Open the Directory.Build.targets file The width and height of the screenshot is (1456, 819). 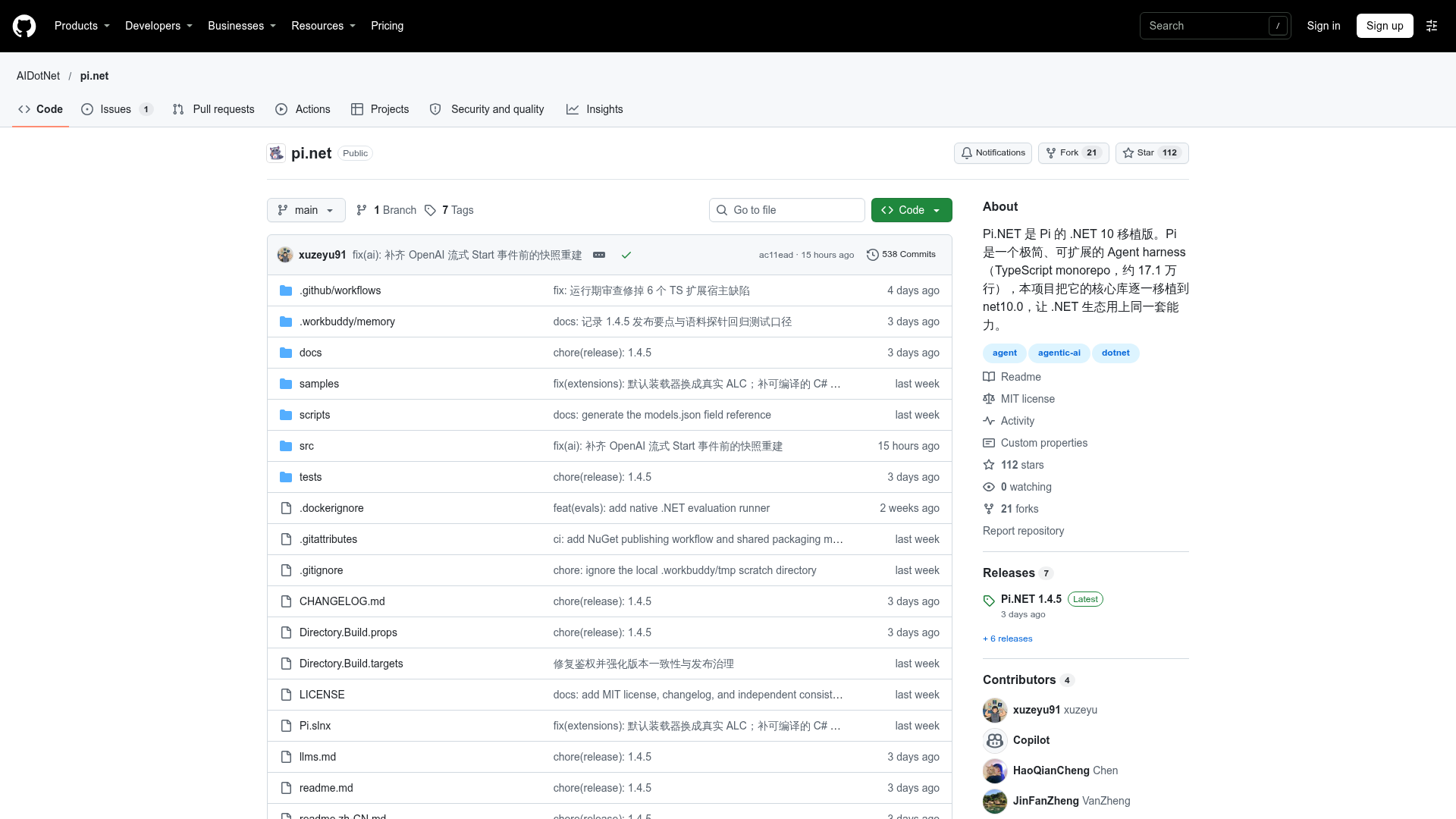[x=351, y=664]
